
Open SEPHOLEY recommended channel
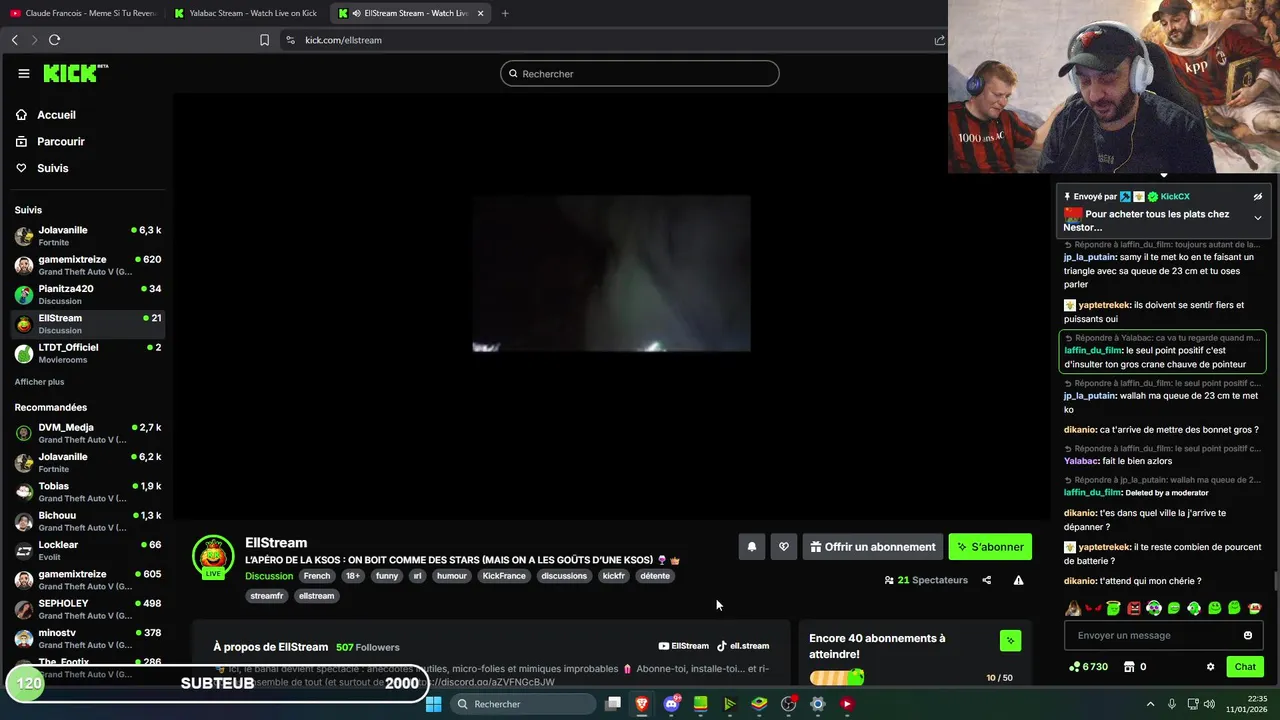click(88, 609)
